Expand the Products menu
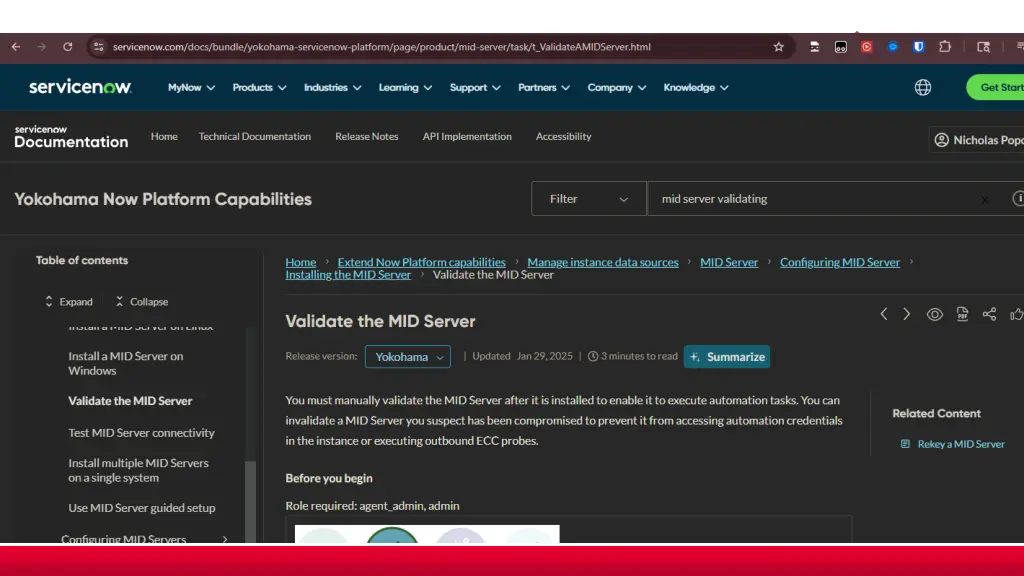 click(259, 88)
